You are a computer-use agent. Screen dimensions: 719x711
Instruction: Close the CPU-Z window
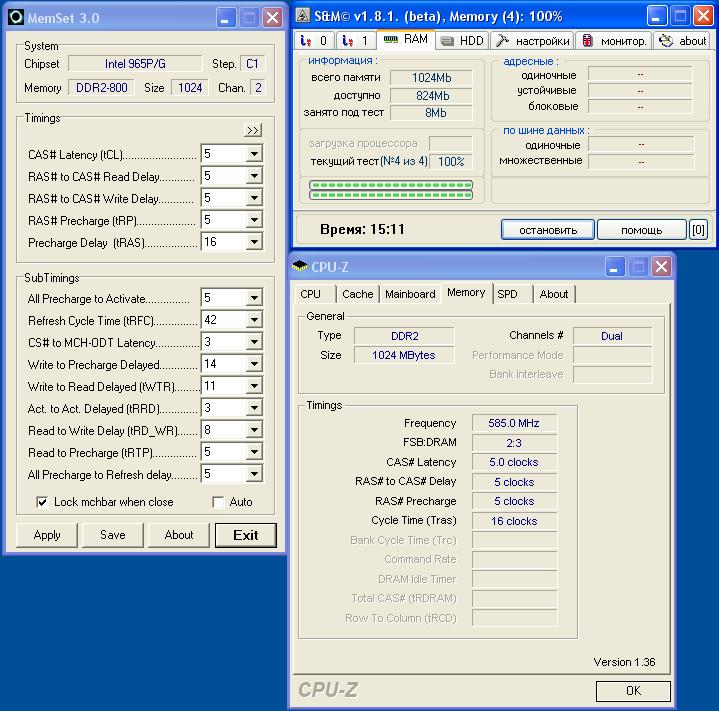pyautogui.click(x=661, y=266)
